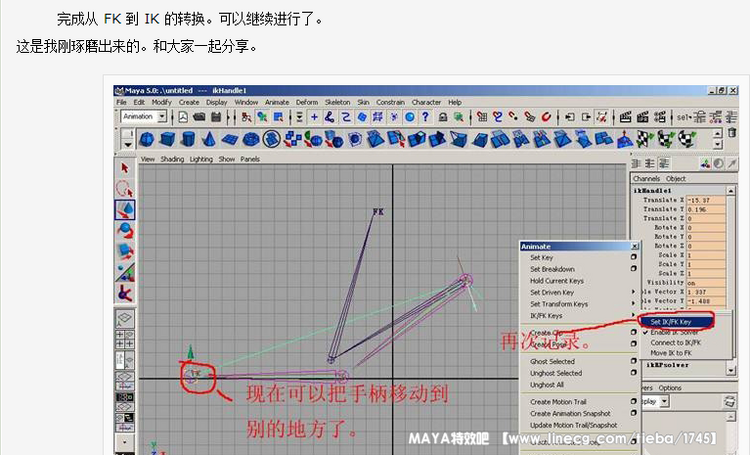Image resolution: width=750 pixels, height=455 pixels.
Task: Expand the Set Transform Keys submenu arrow
Action: point(634,303)
